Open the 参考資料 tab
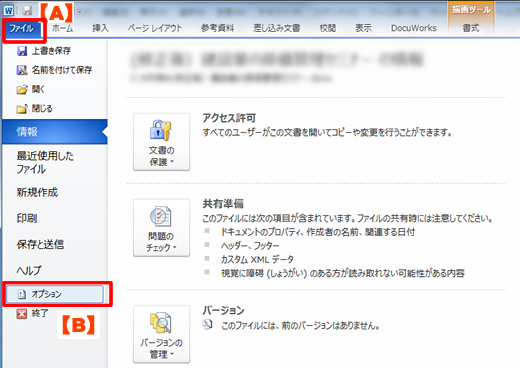This screenshot has width=520, height=368. 217,28
